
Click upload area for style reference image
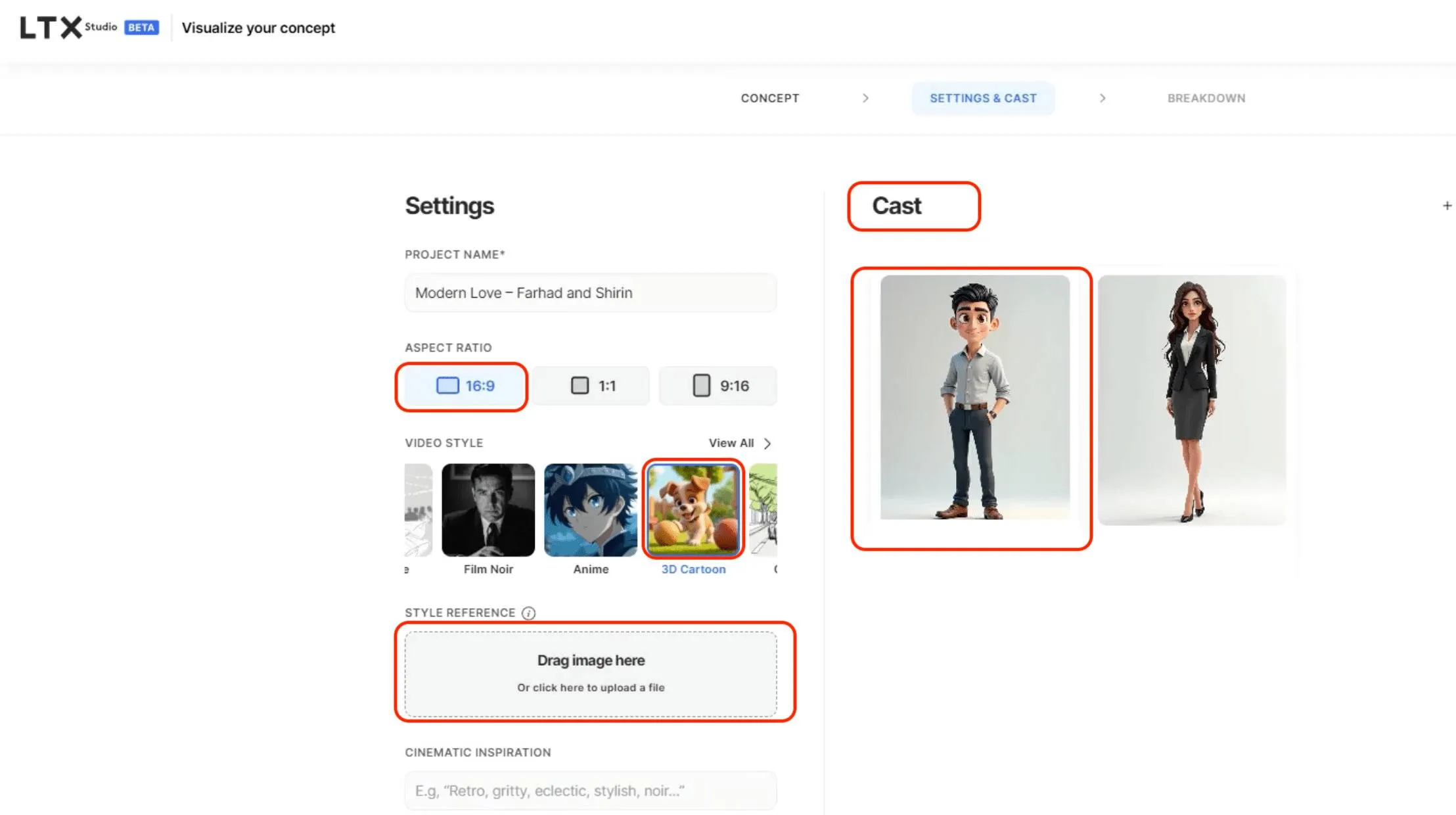tap(590, 674)
